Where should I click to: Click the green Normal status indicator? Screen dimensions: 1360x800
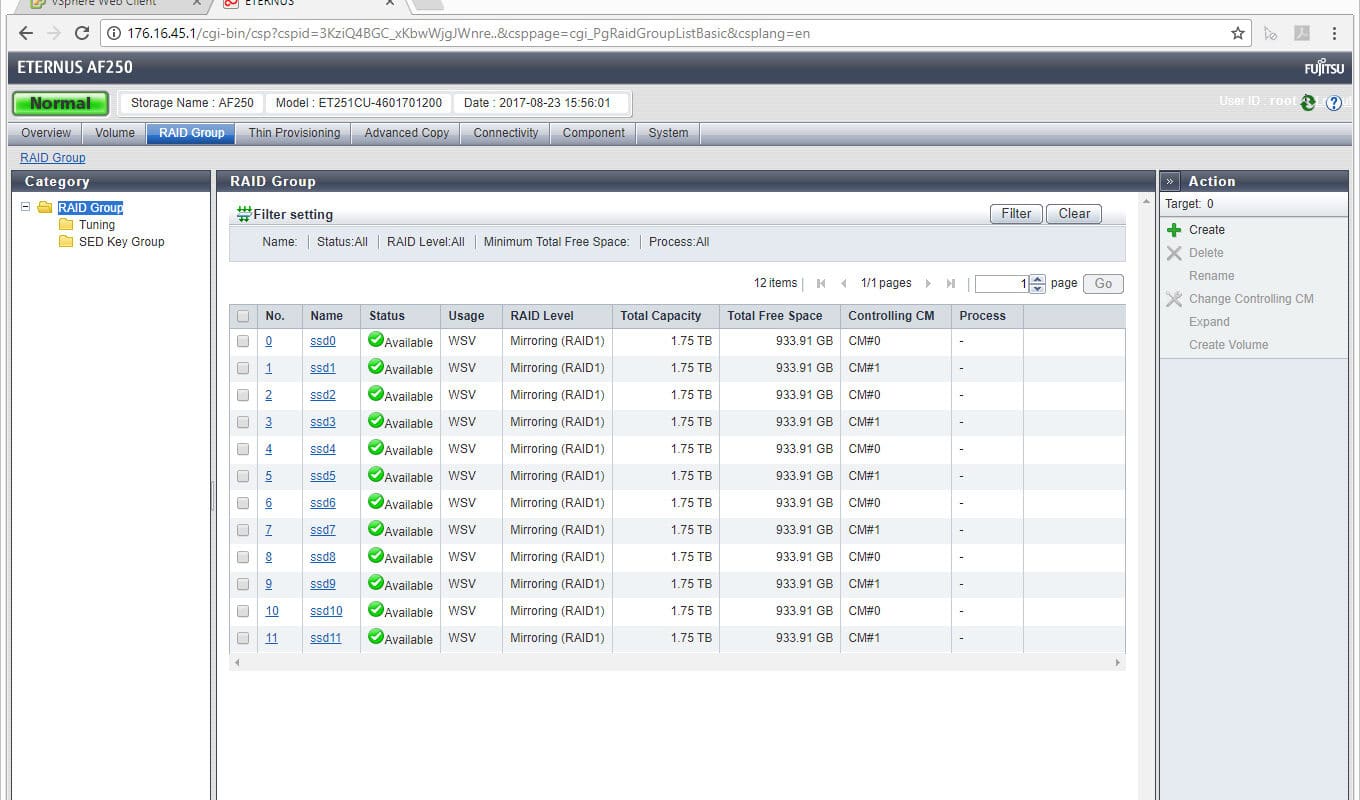[x=60, y=103]
